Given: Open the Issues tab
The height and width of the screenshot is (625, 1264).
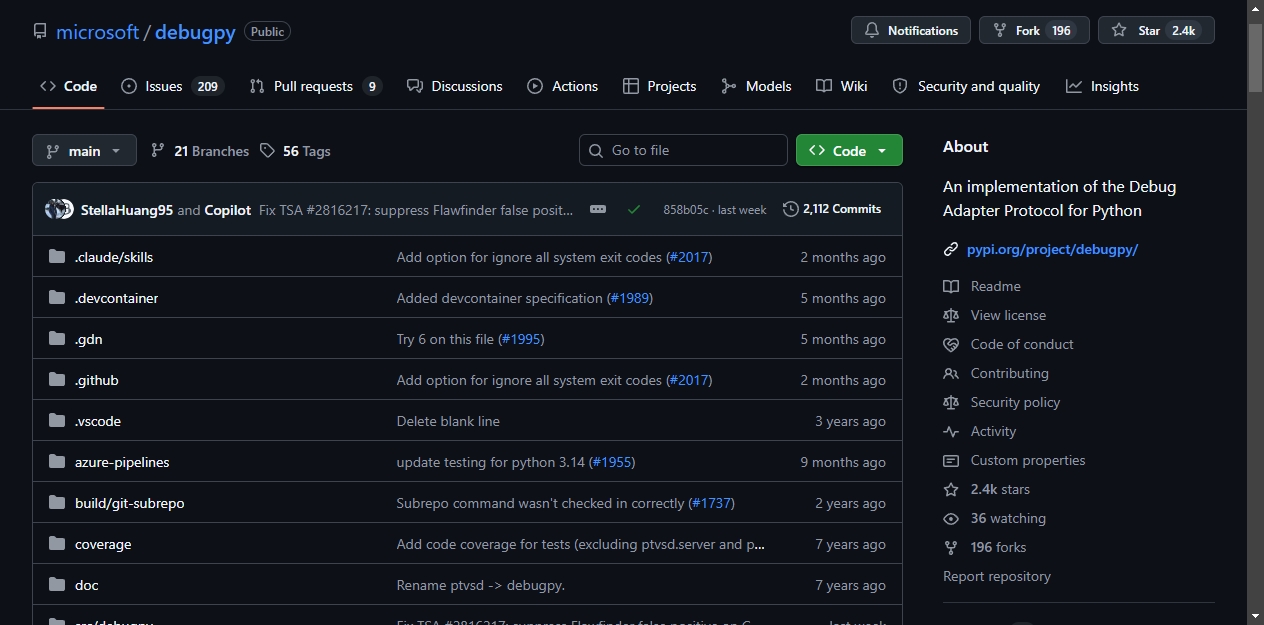Looking at the screenshot, I should (x=172, y=86).
